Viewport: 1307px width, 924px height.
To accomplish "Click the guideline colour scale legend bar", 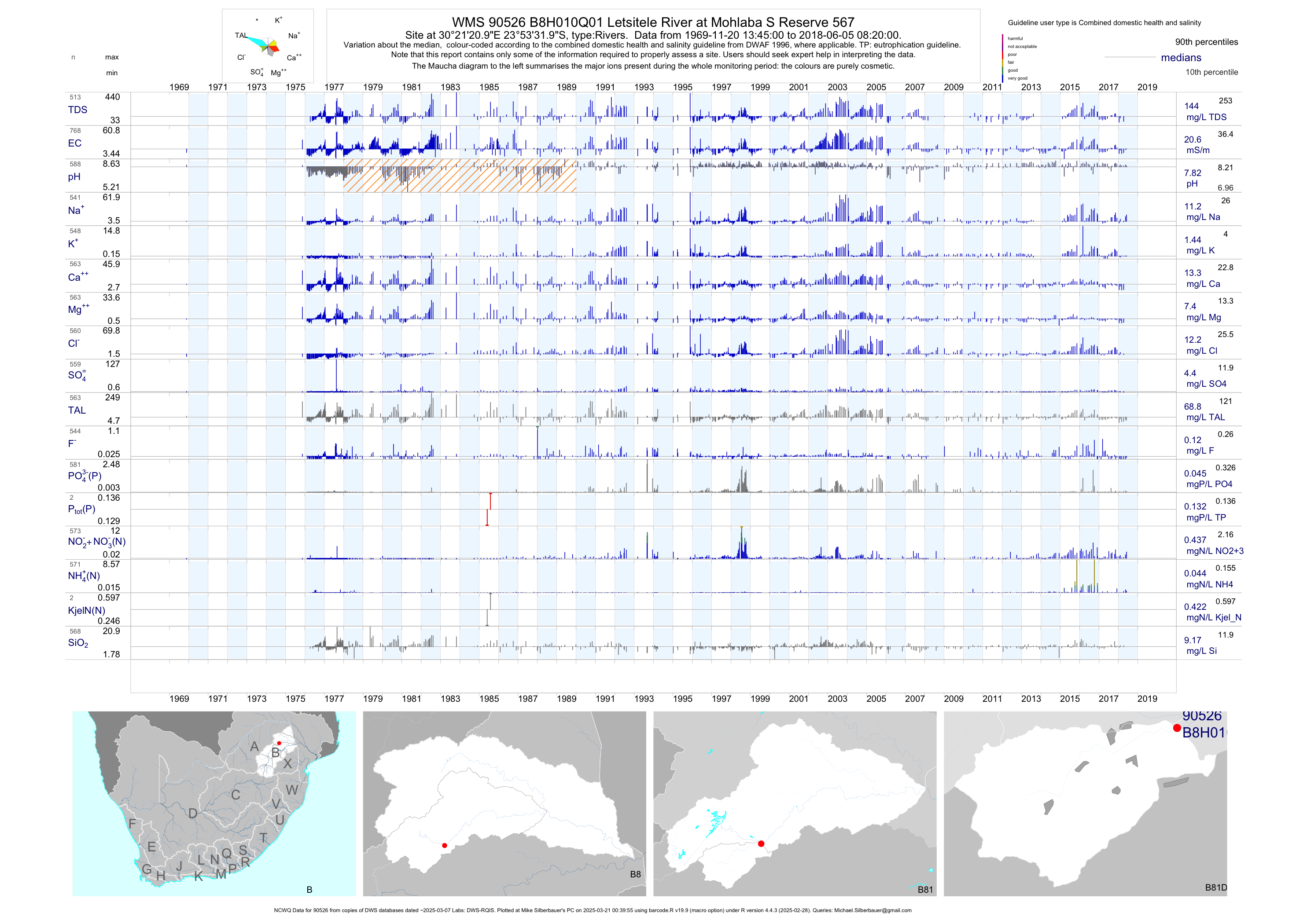I will [1002, 58].
